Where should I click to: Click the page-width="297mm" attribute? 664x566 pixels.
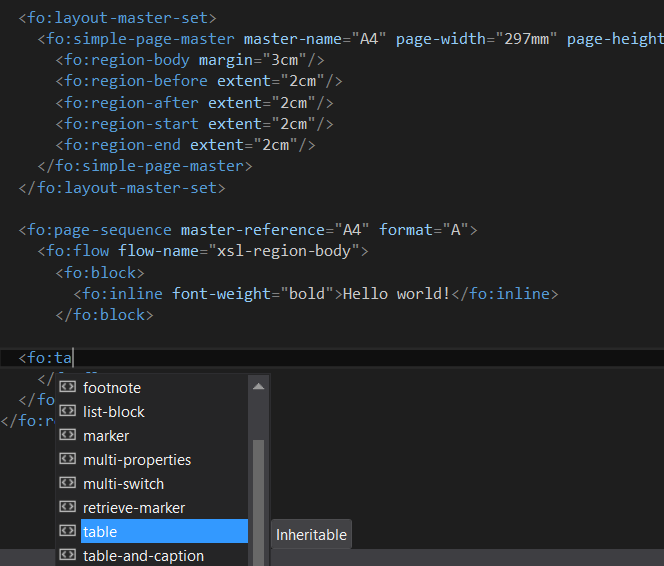click(x=476, y=39)
